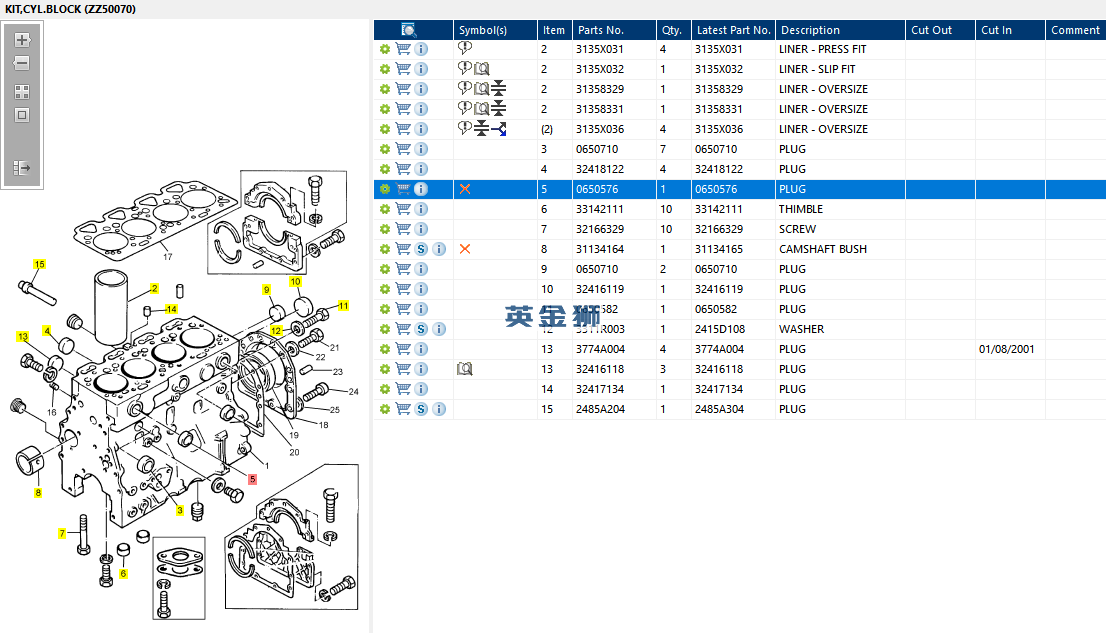Select callout 2 on the liner
Screen dimensions: 1106x633
coord(154,289)
